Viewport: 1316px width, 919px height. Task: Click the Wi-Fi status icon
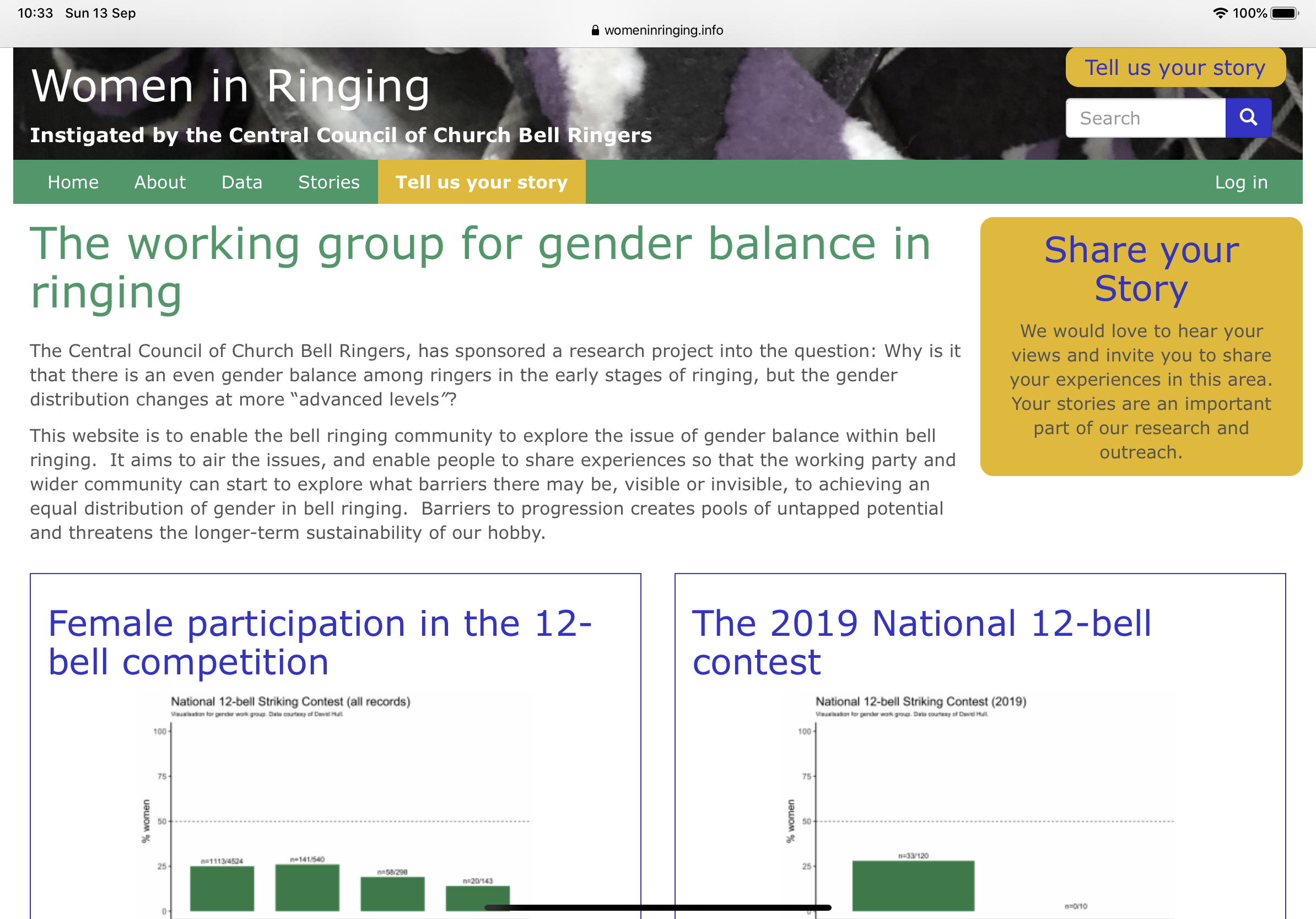(1222, 12)
